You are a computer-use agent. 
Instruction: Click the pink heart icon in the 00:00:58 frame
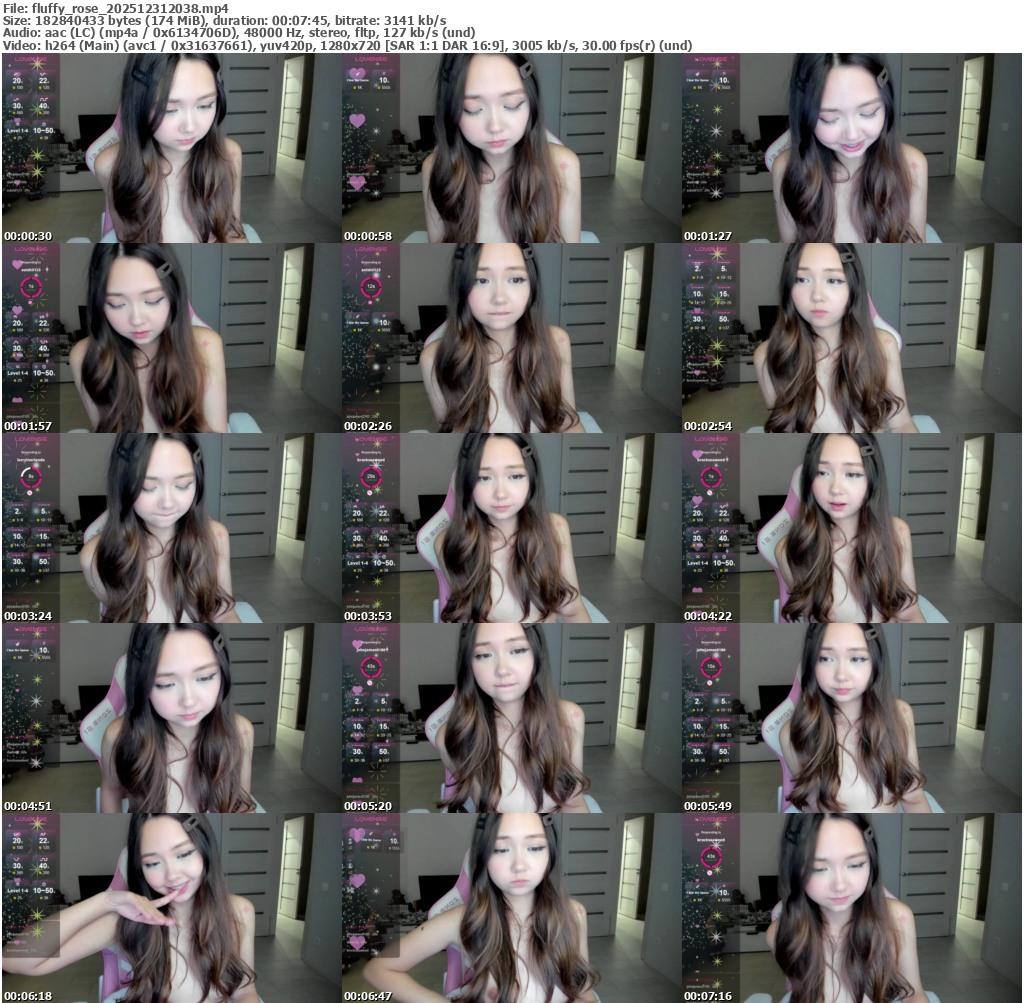point(357,121)
